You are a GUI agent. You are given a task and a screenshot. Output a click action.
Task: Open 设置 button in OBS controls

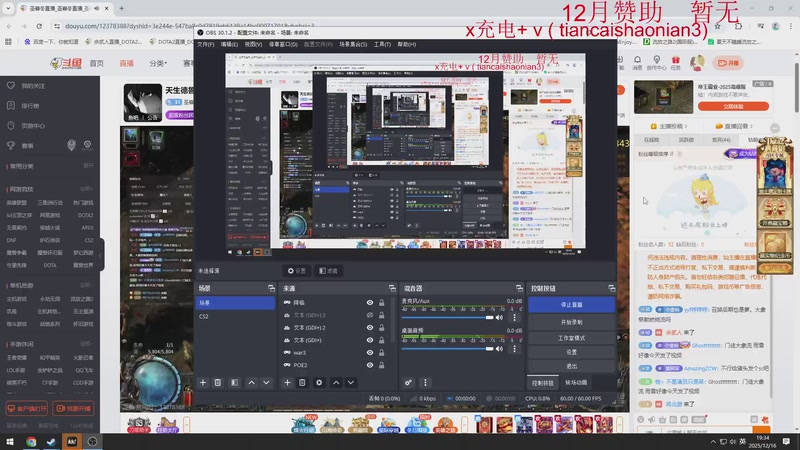pyautogui.click(x=571, y=352)
